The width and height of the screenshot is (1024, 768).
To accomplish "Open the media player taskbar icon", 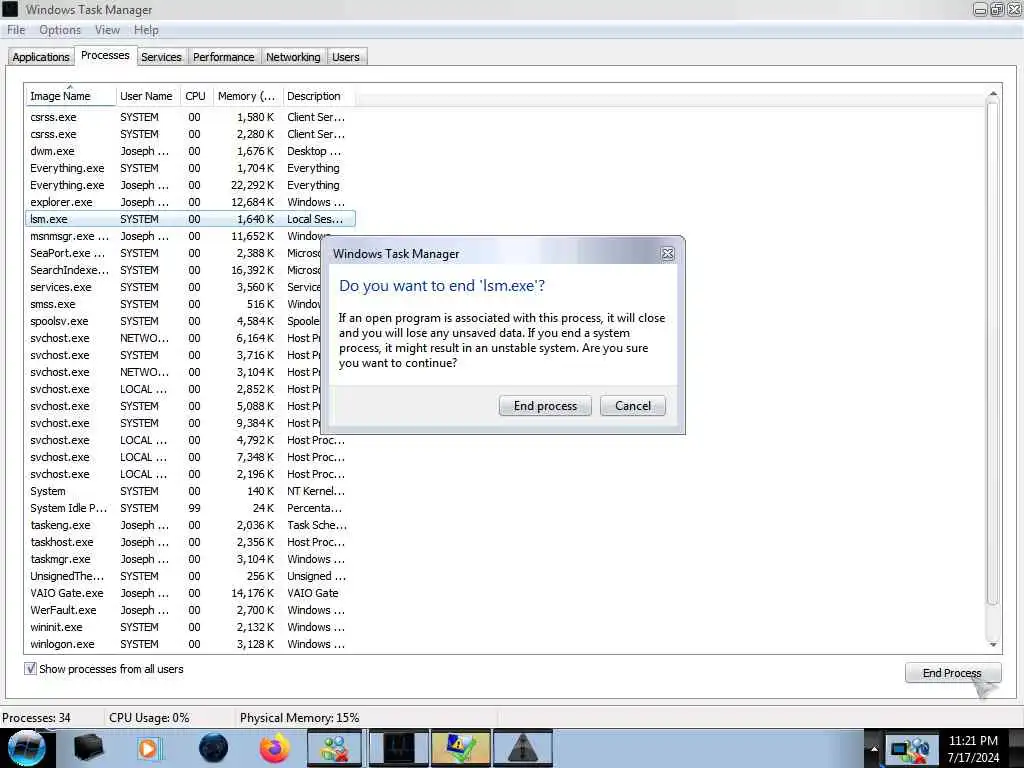I will (x=150, y=748).
